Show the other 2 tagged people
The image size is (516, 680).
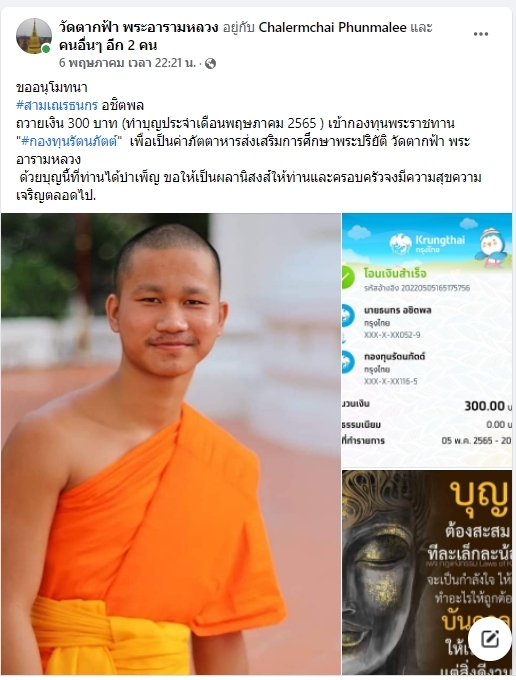pos(108,45)
